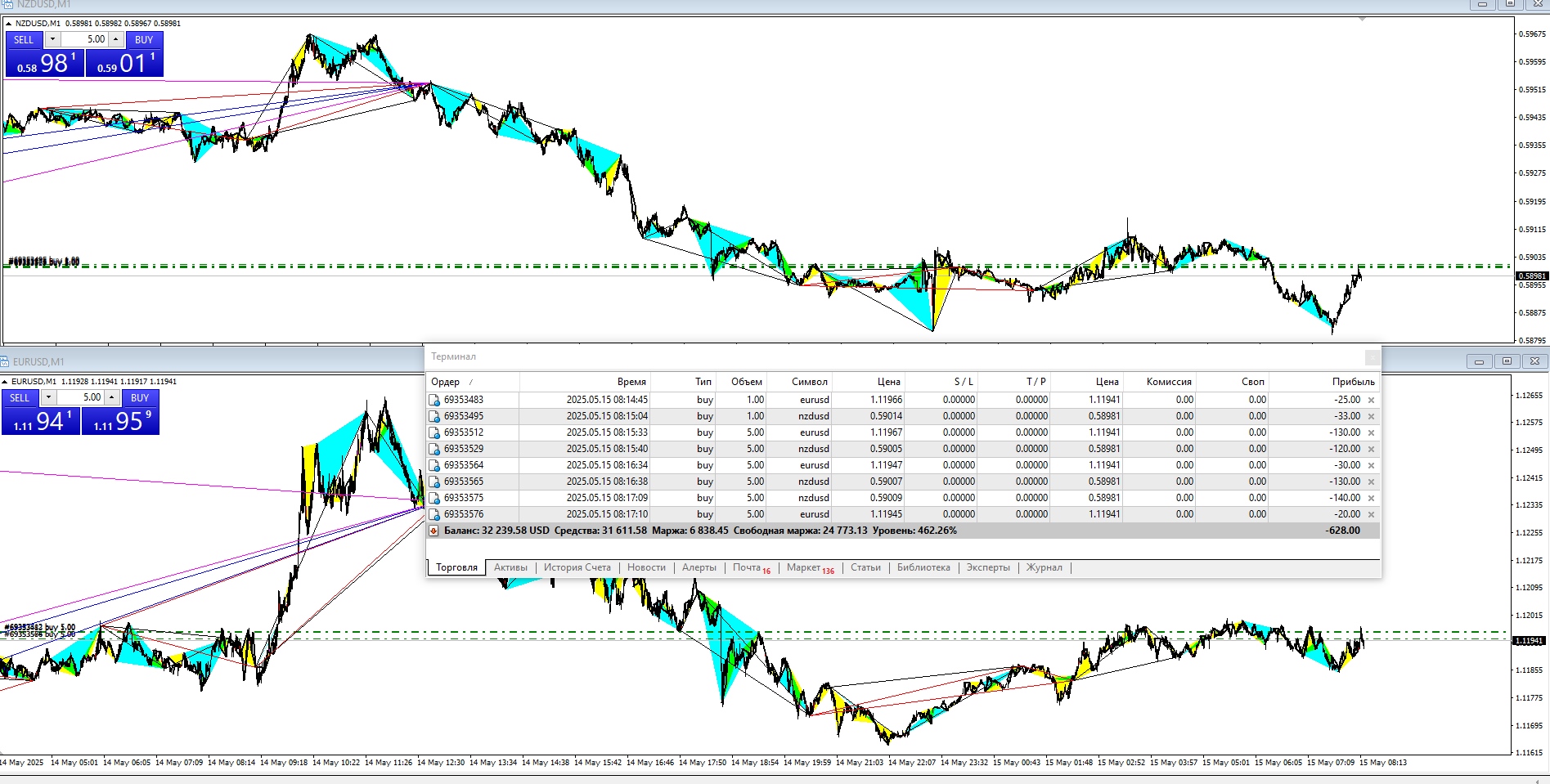Sort by the Объем column header
Image resolution: width=1550 pixels, height=784 pixels.
[741, 382]
